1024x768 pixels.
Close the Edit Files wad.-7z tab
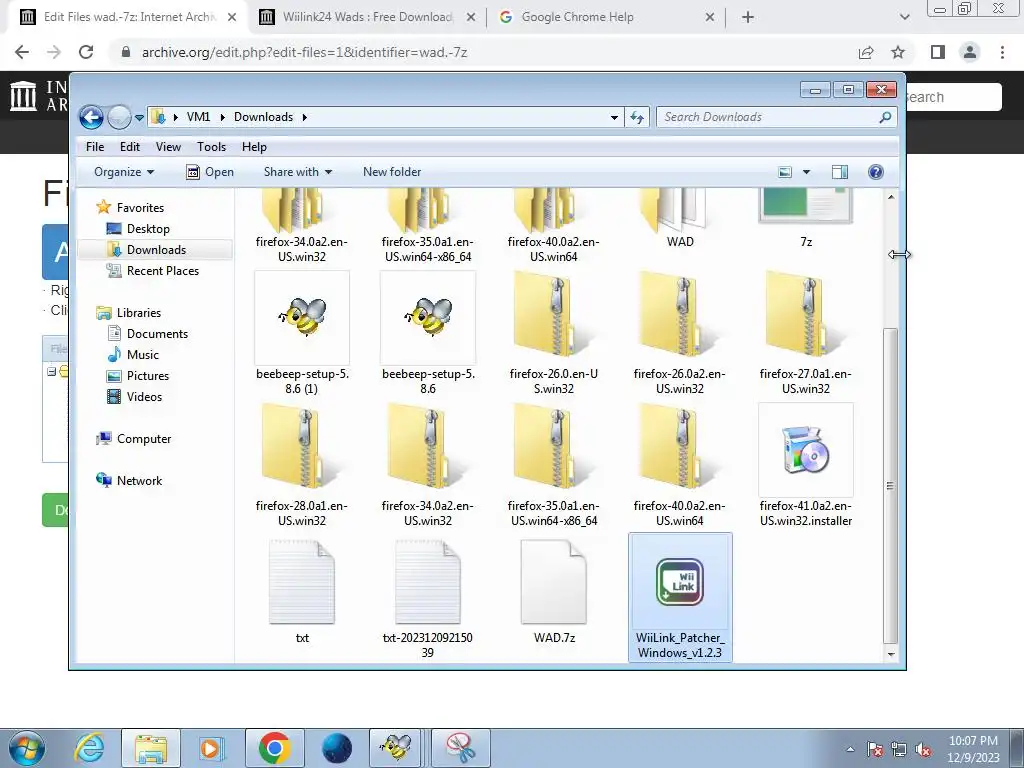232,17
